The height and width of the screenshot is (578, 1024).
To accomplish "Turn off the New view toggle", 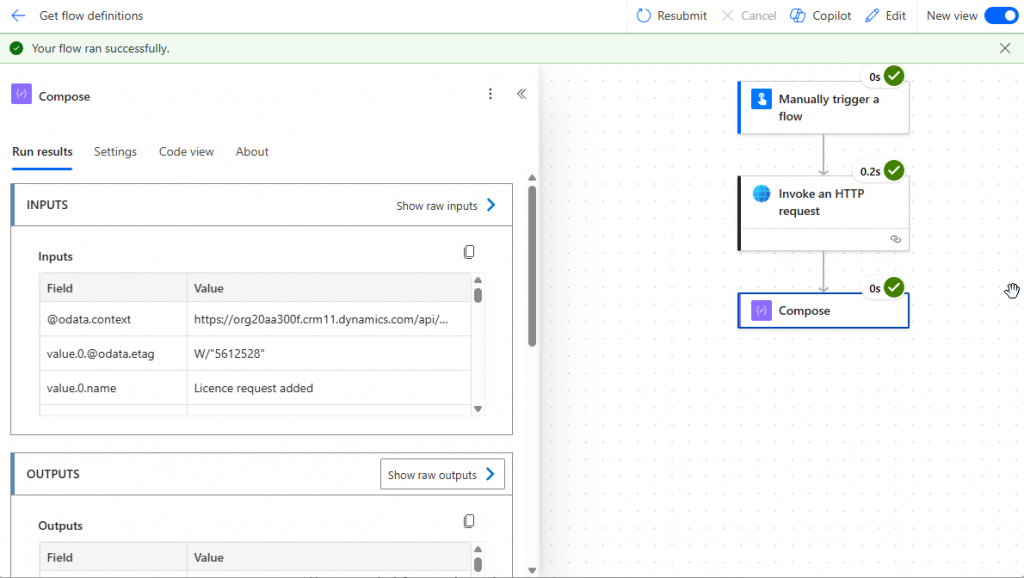I will [999, 16].
